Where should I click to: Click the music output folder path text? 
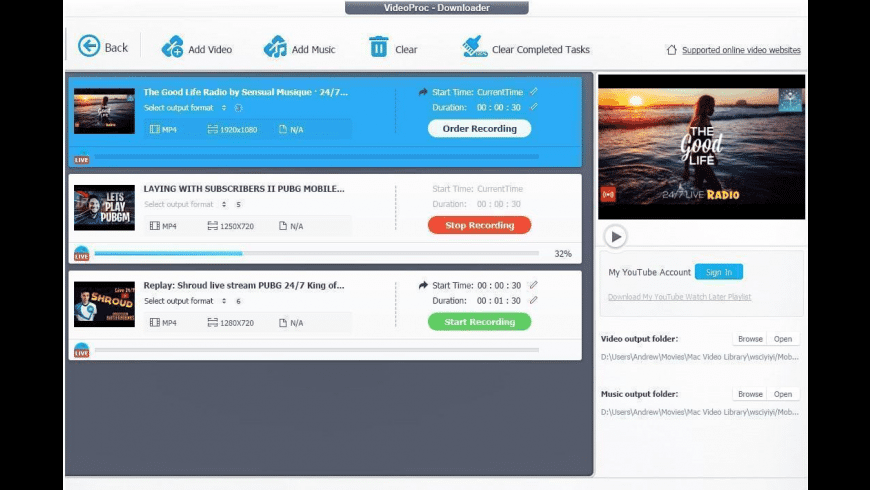[700, 412]
